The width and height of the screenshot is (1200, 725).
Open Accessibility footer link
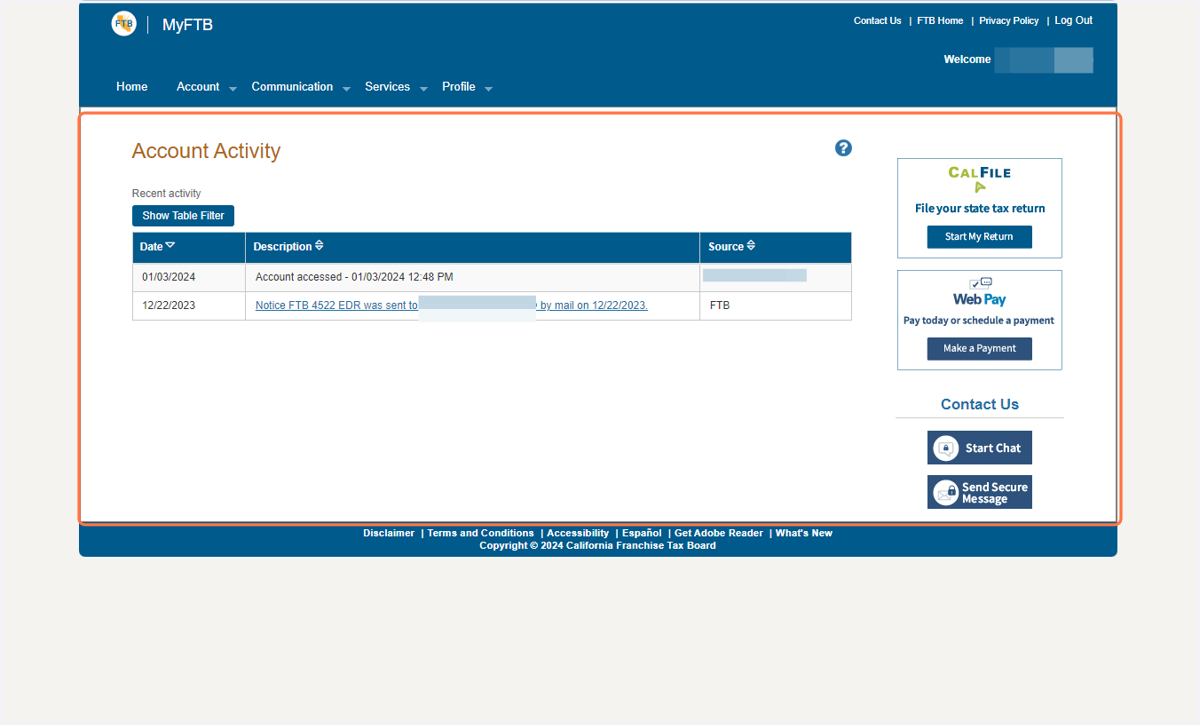578,533
